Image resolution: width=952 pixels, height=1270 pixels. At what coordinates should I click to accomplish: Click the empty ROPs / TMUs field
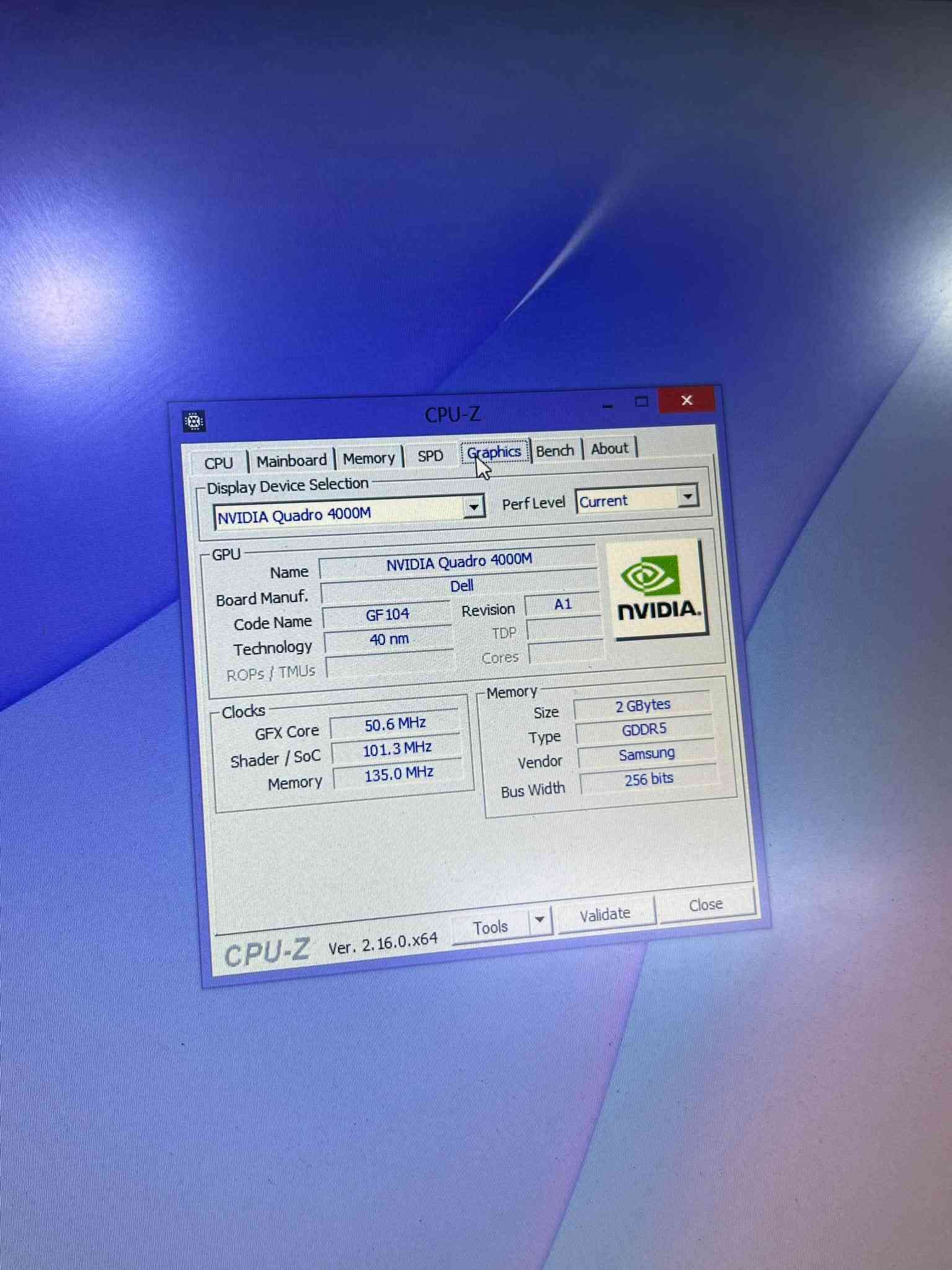391,664
